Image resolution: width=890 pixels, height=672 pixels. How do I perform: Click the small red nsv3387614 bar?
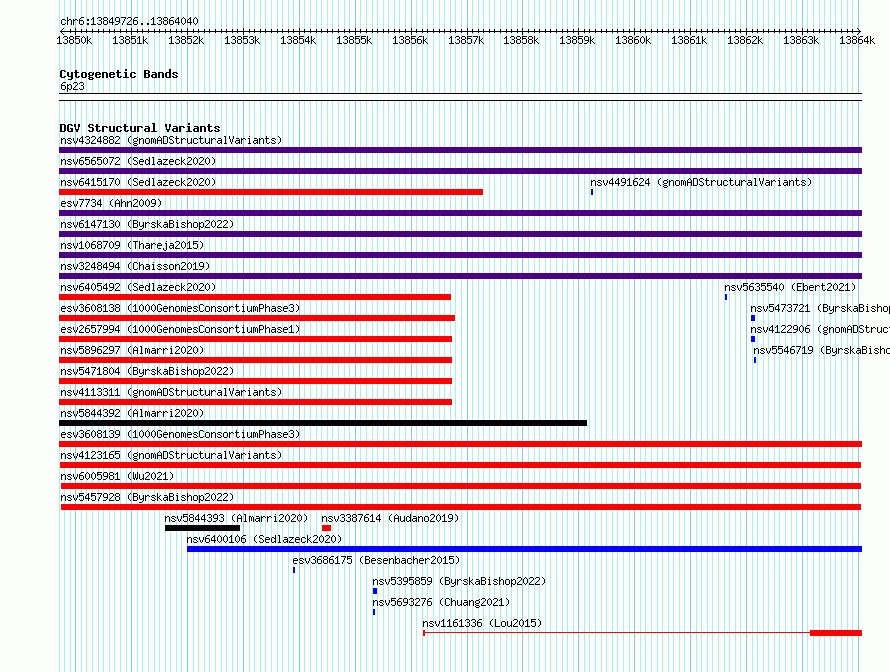[326, 528]
